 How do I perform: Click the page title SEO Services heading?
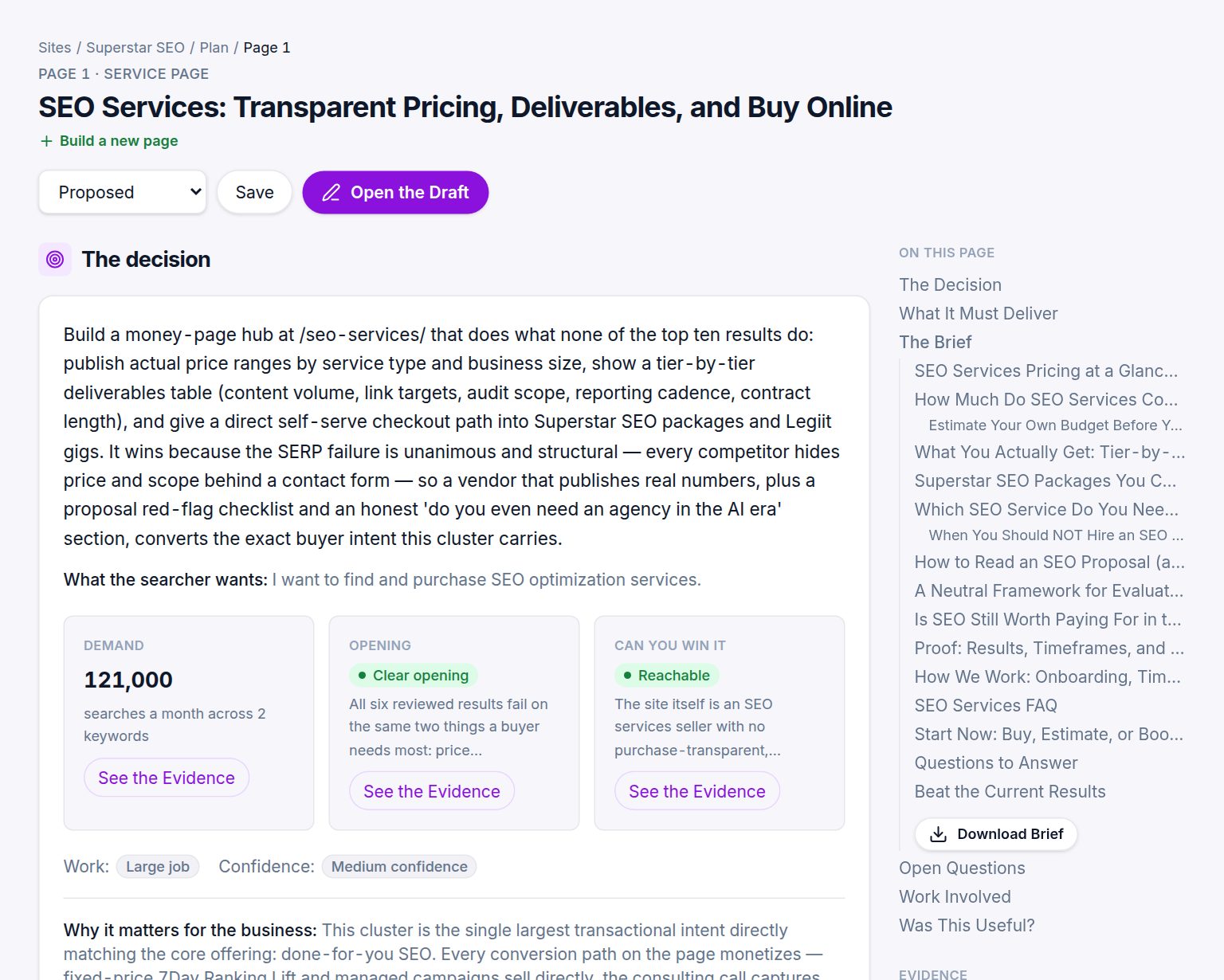pyautogui.click(x=465, y=107)
